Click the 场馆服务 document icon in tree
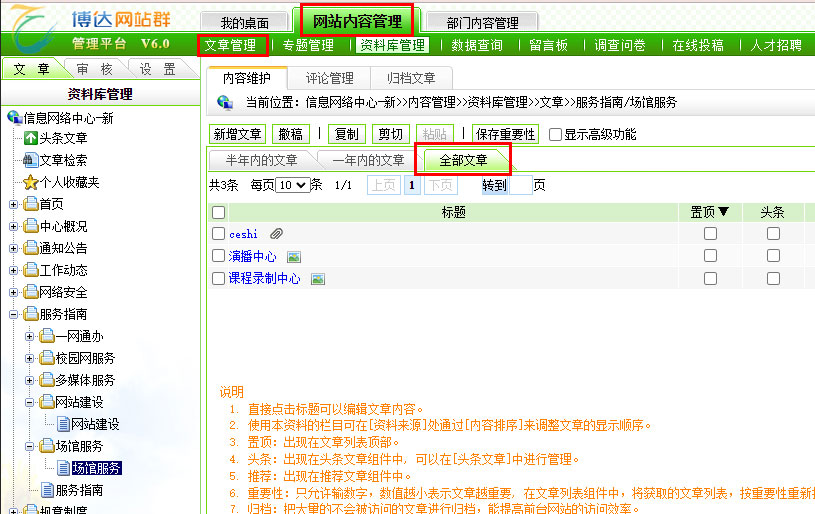The image size is (815, 514). click(63, 468)
